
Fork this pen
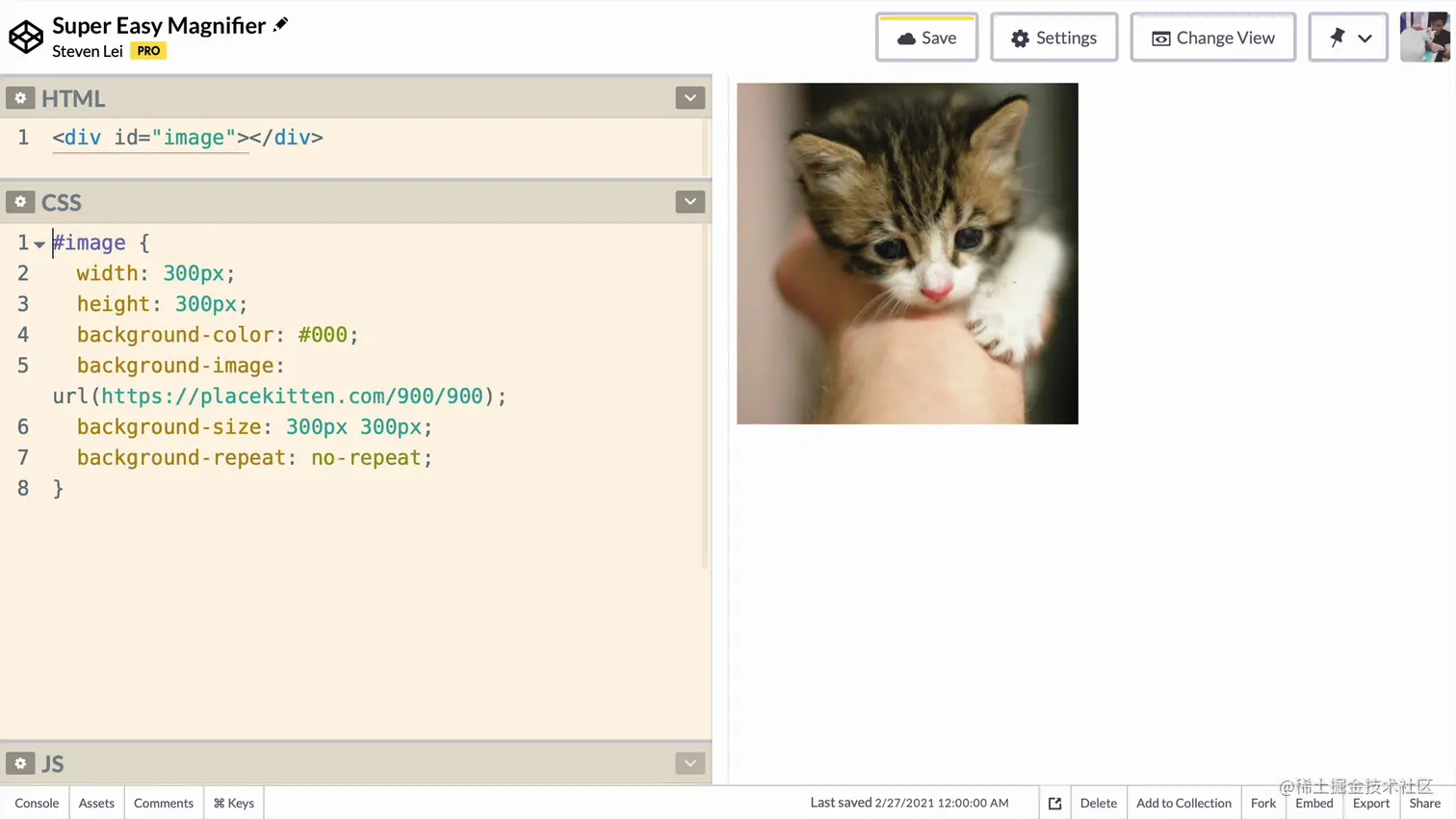(1262, 803)
